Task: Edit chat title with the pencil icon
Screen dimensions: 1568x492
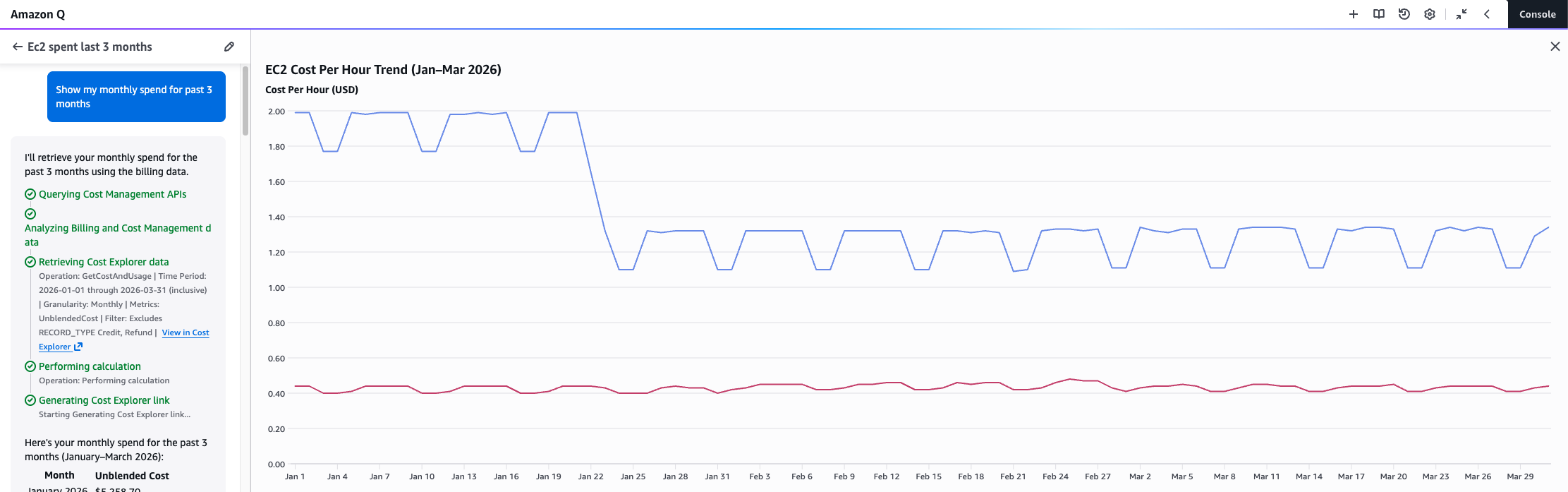Action: (229, 47)
